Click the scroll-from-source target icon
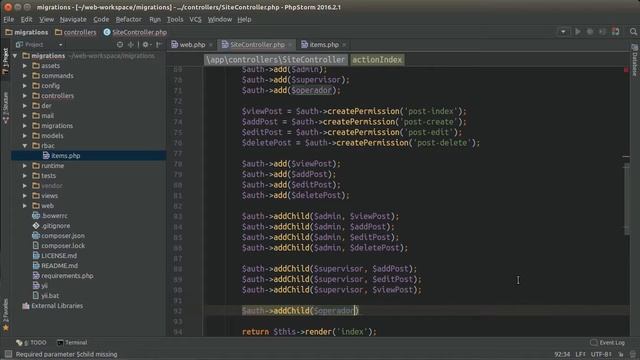This screenshot has height=360, width=640. pos(120,44)
